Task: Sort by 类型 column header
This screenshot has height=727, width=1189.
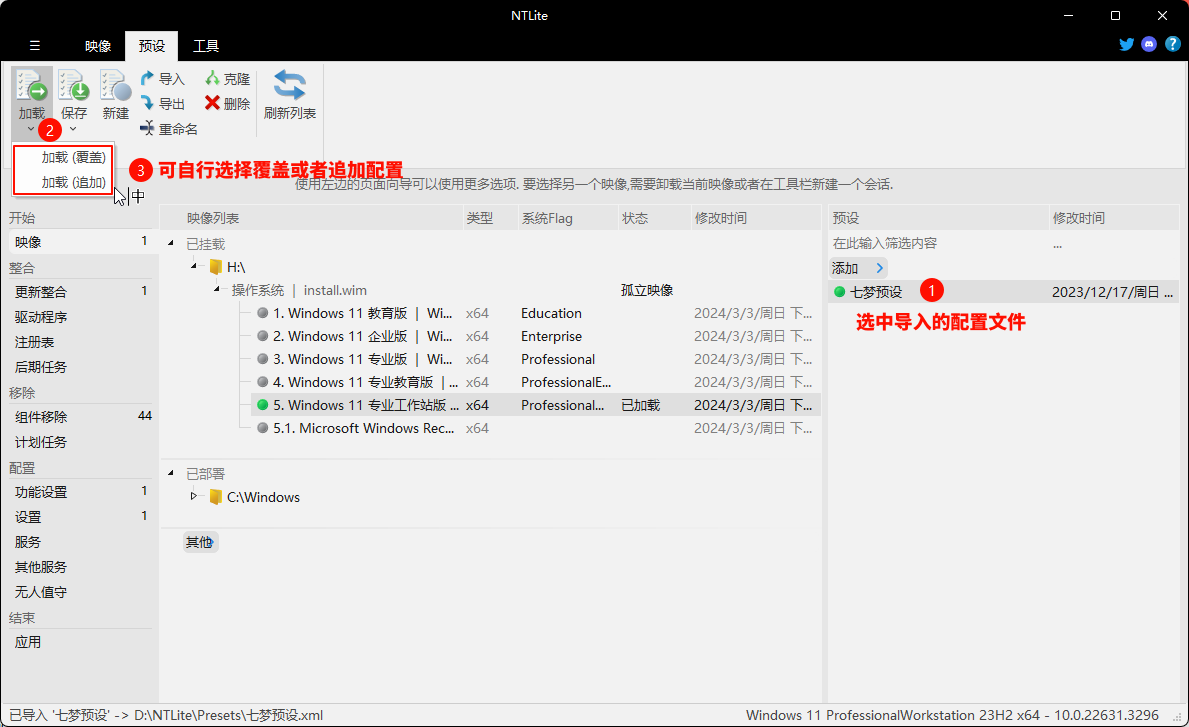Action: [490, 218]
